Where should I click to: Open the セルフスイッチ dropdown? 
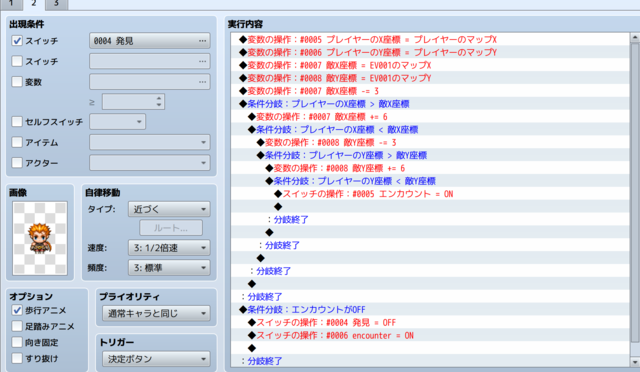[x=118, y=122]
